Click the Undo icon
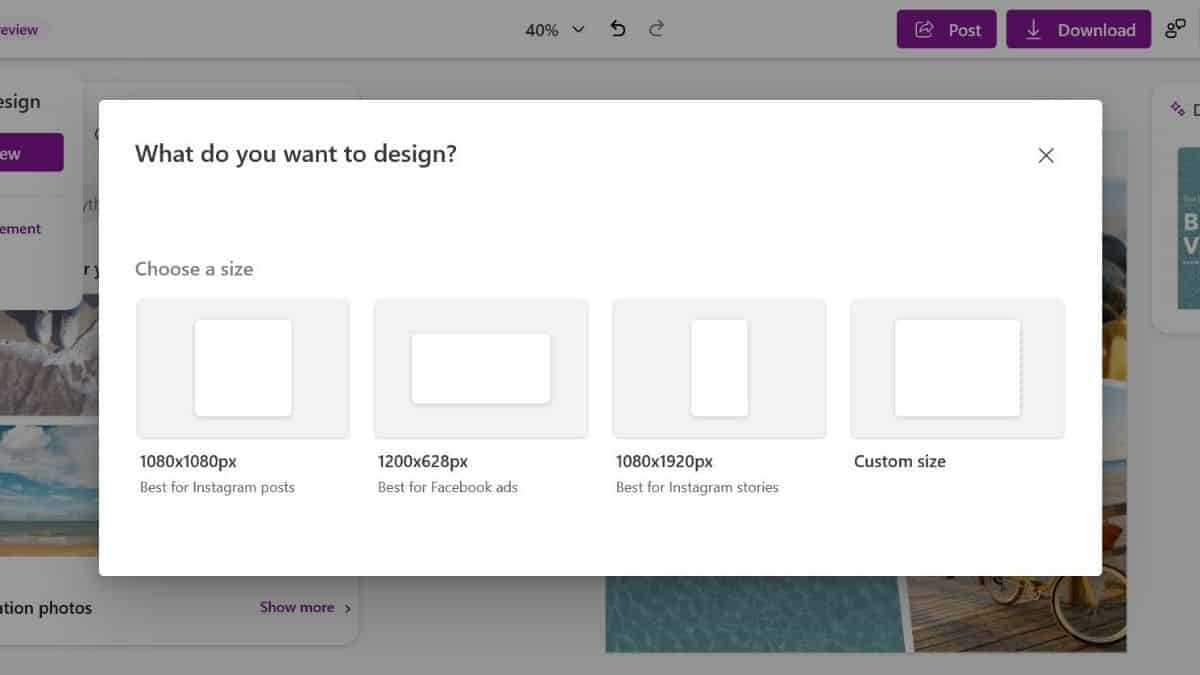The width and height of the screenshot is (1200, 675). [617, 29]
